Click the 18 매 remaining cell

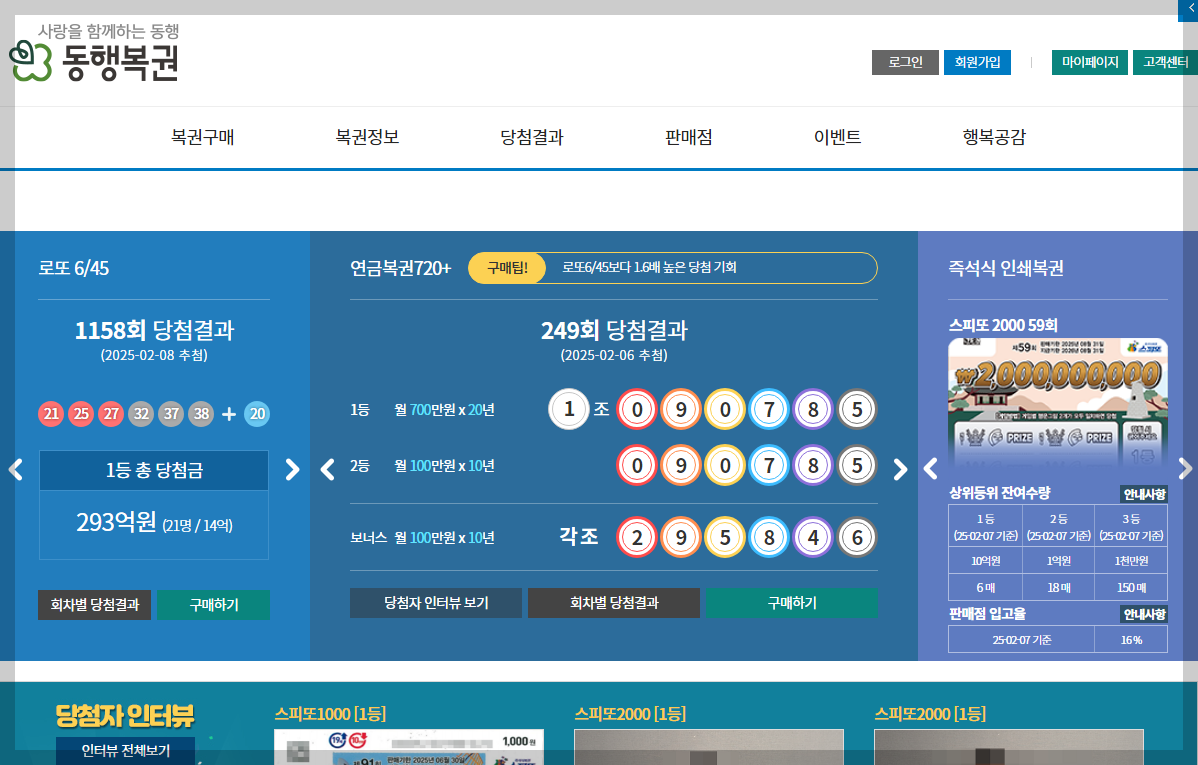coord(1058,588)
